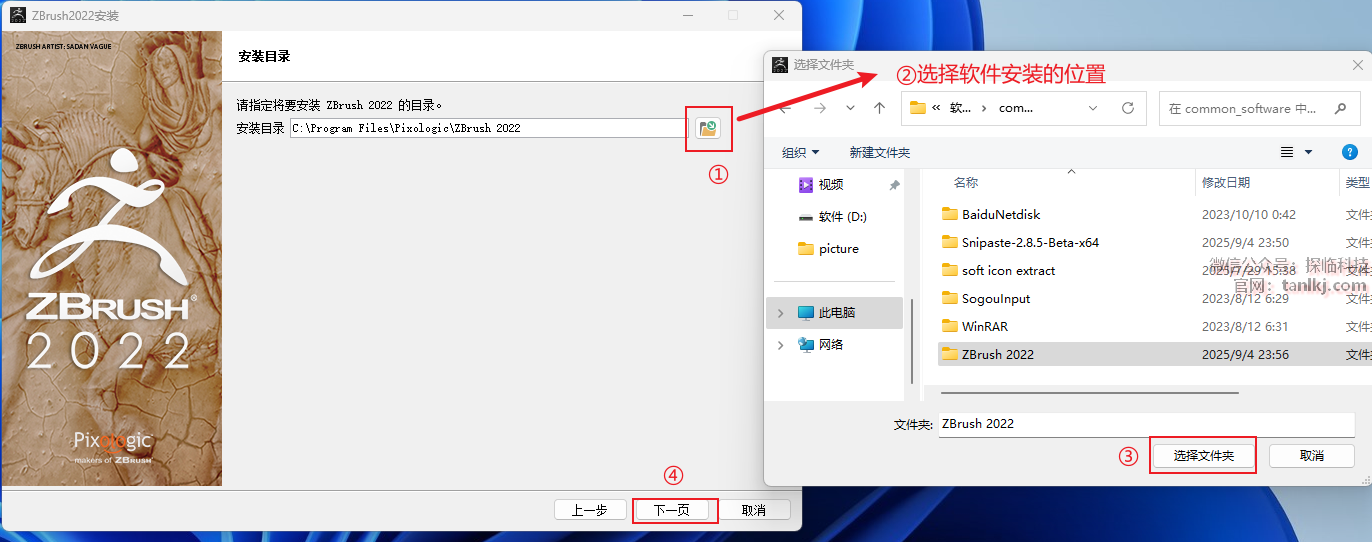Go forward using the dialog's right arrow

(820, 108)
